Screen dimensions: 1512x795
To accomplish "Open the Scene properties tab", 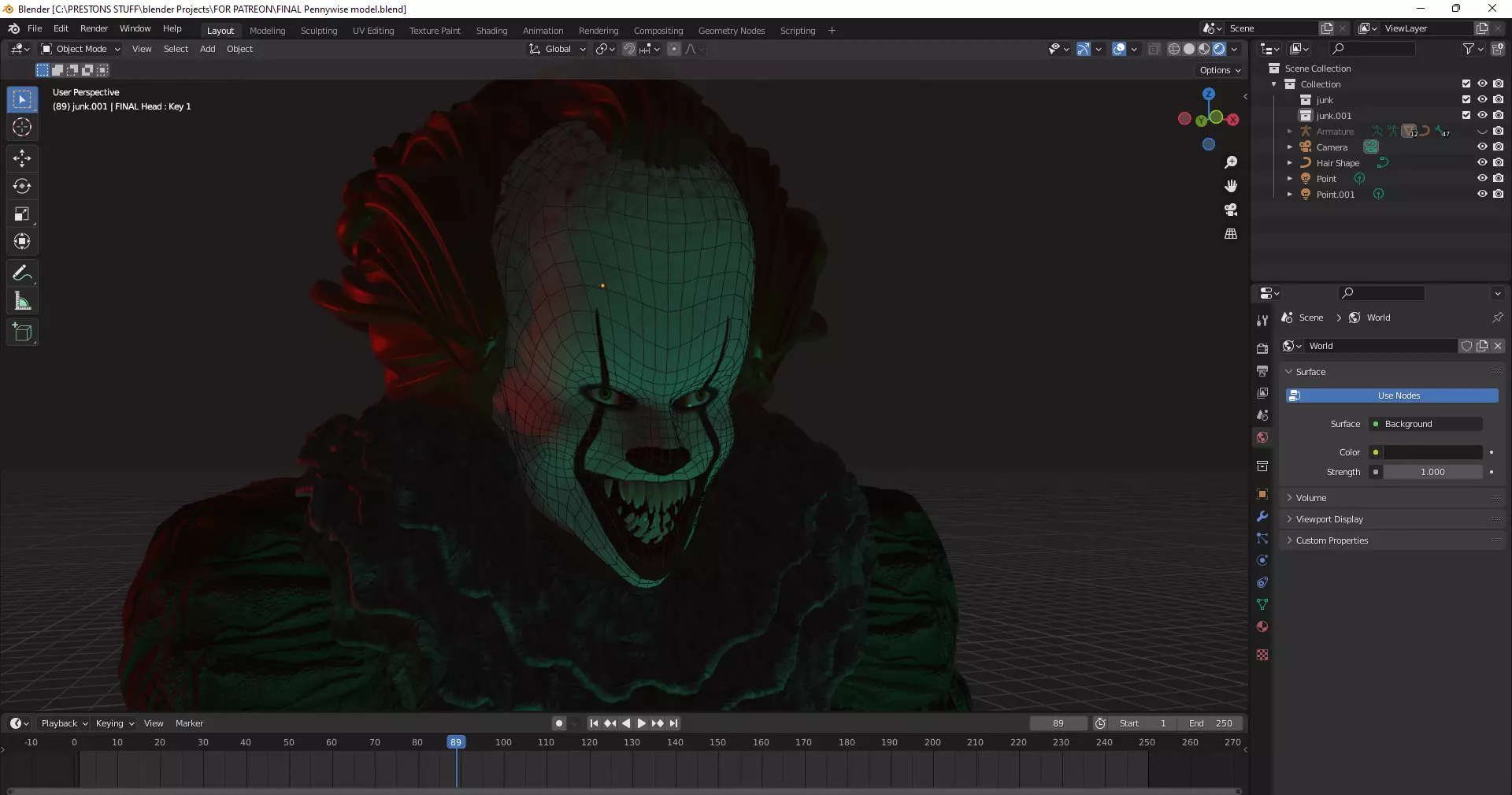I will (x=1262, y=414).
